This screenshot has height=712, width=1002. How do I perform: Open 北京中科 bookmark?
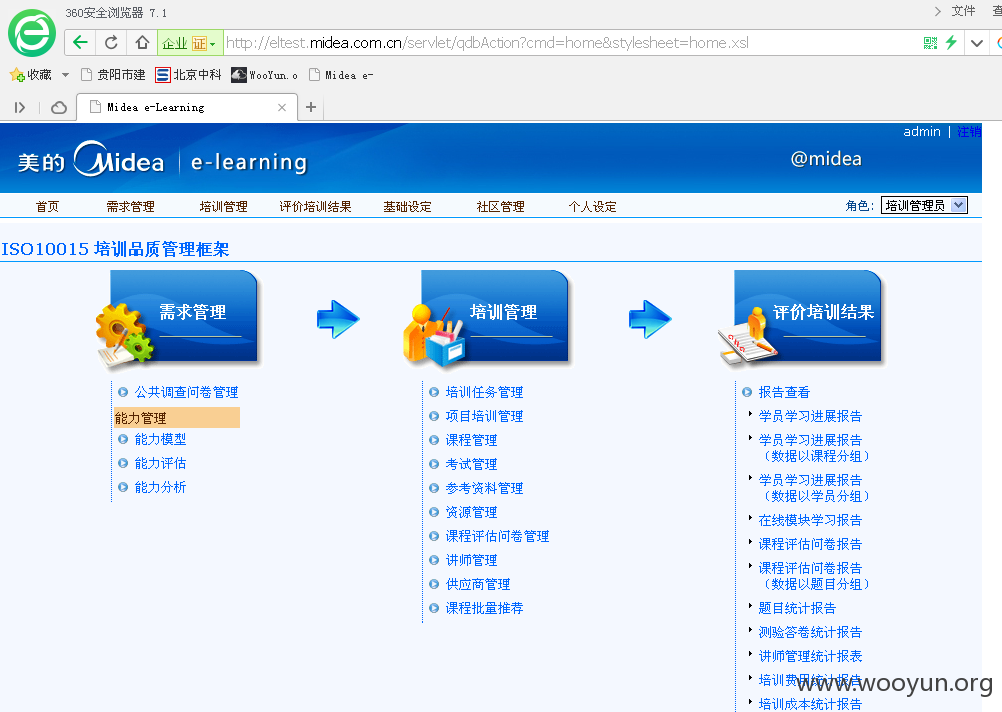(188, 75)
